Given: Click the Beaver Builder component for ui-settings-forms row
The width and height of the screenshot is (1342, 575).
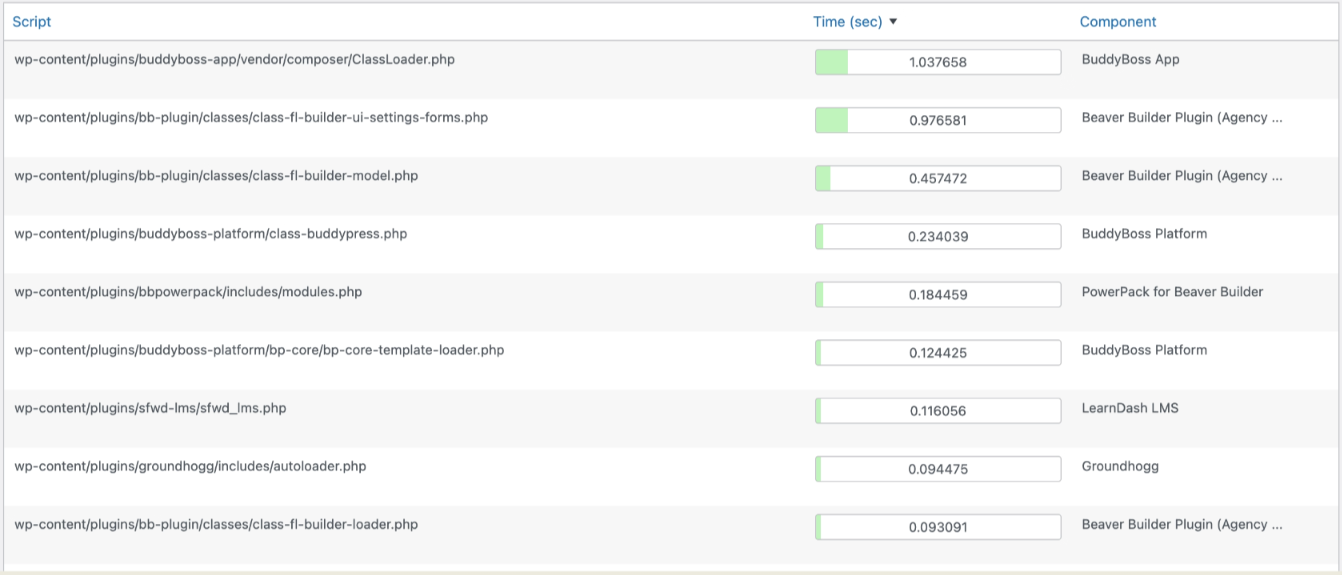Looking at the screenshot, I should coord(1182,118).
